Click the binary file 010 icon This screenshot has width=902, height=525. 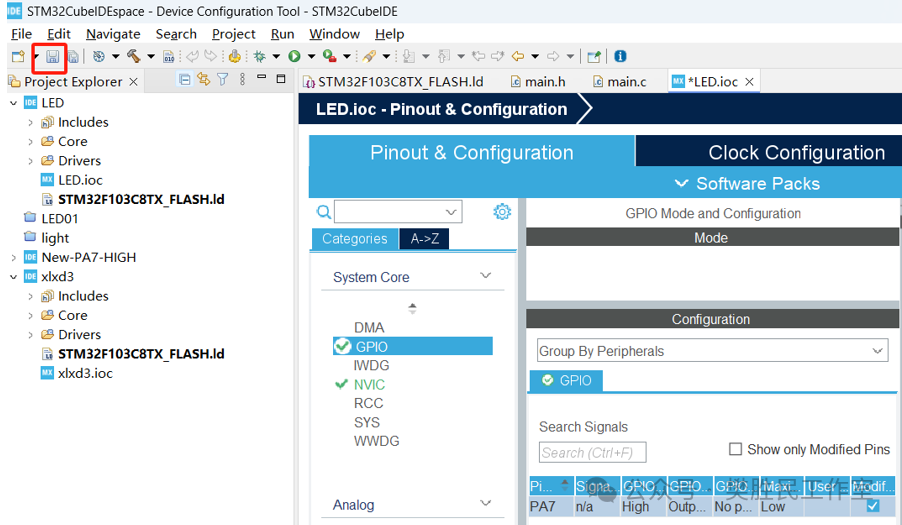pyautogui.click(x=169, y=56)
